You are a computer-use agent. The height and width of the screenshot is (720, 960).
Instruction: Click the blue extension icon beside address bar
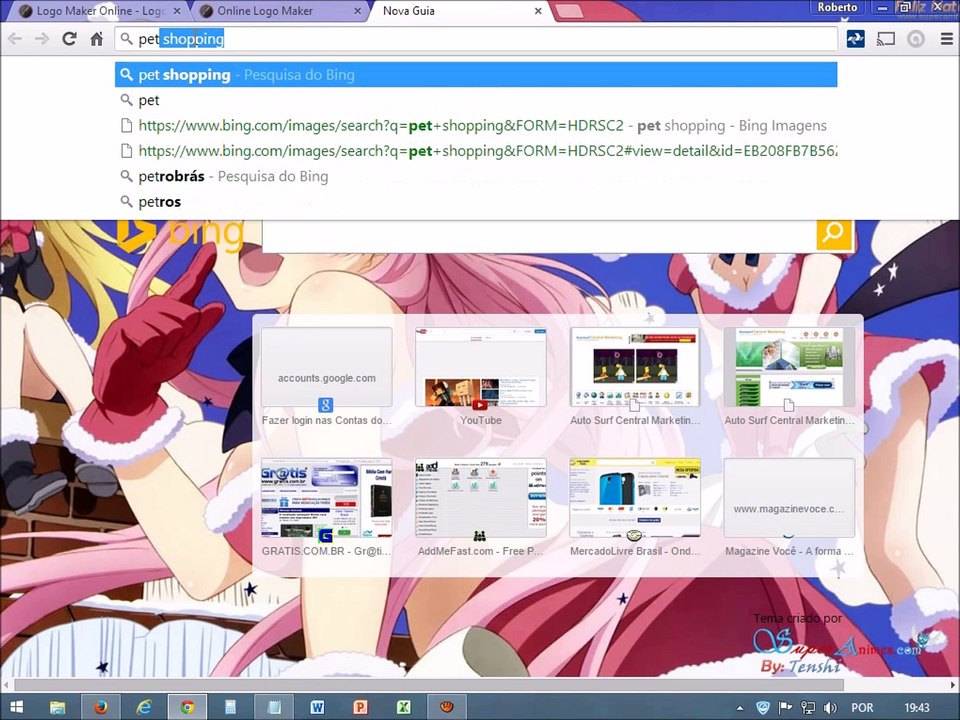[855, 39]
